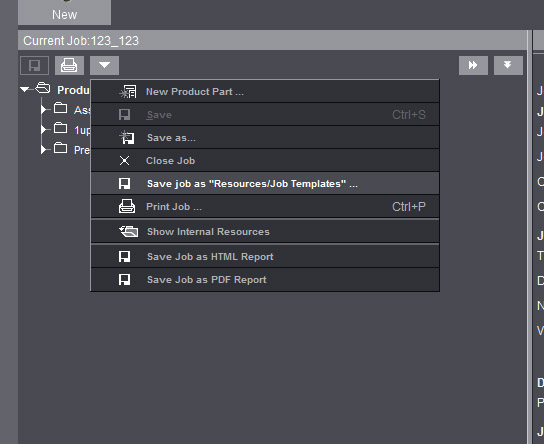Choose Save as... from the menu
The width and height of the screenshot is (544, 444).
[265, 138]
